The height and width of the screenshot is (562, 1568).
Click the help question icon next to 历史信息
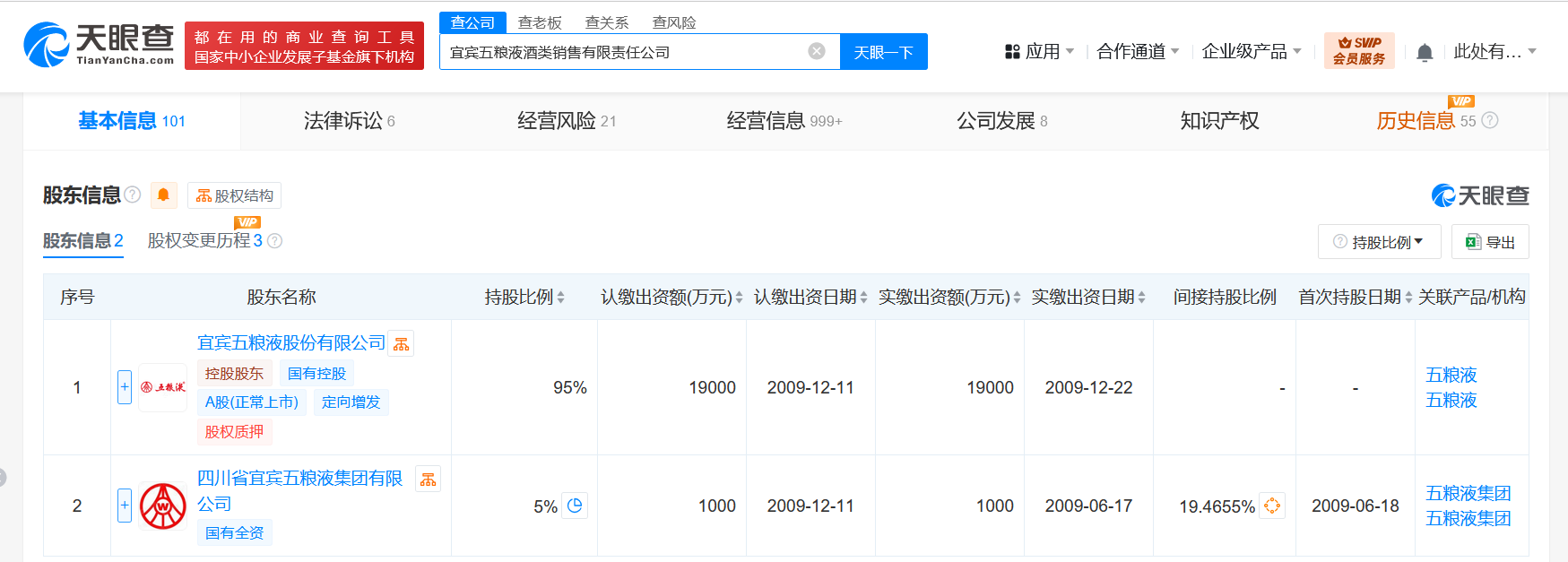tap(1490, 120)
